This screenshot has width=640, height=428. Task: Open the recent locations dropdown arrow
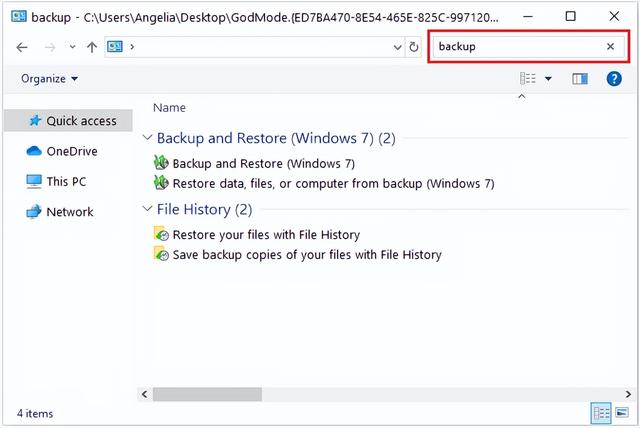click(72, 47)
